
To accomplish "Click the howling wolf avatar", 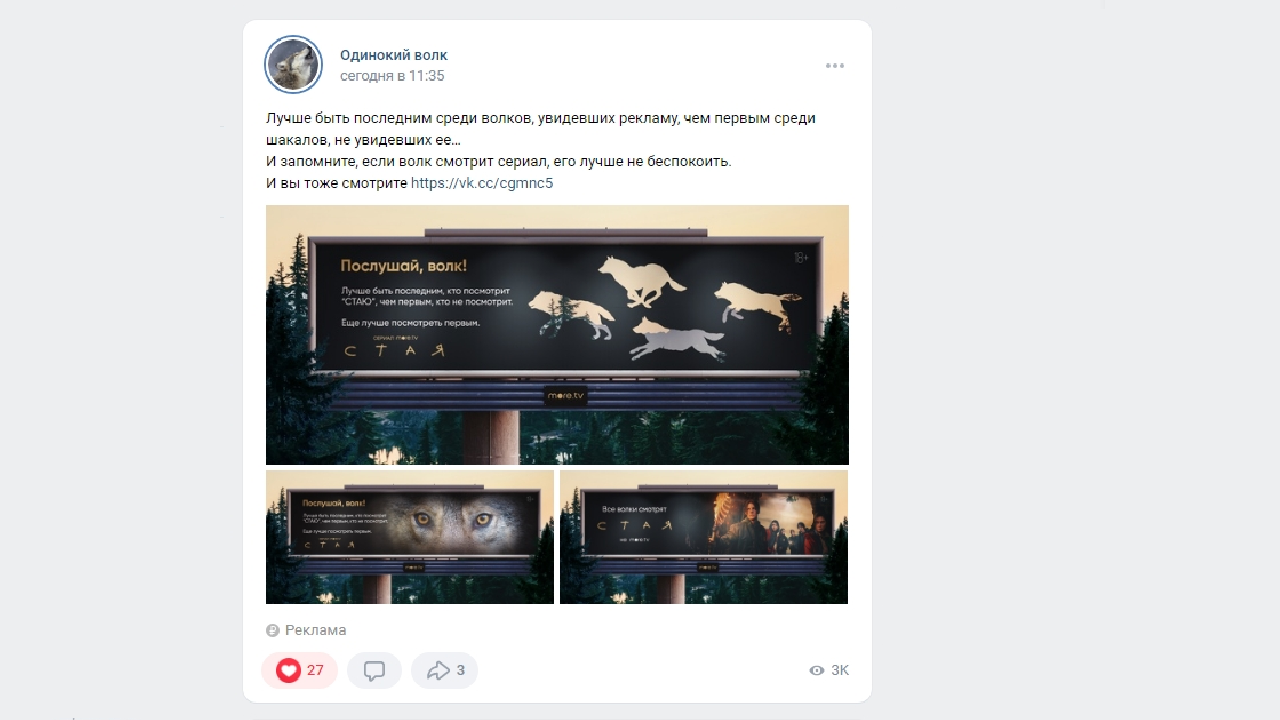I will [293, 65].
